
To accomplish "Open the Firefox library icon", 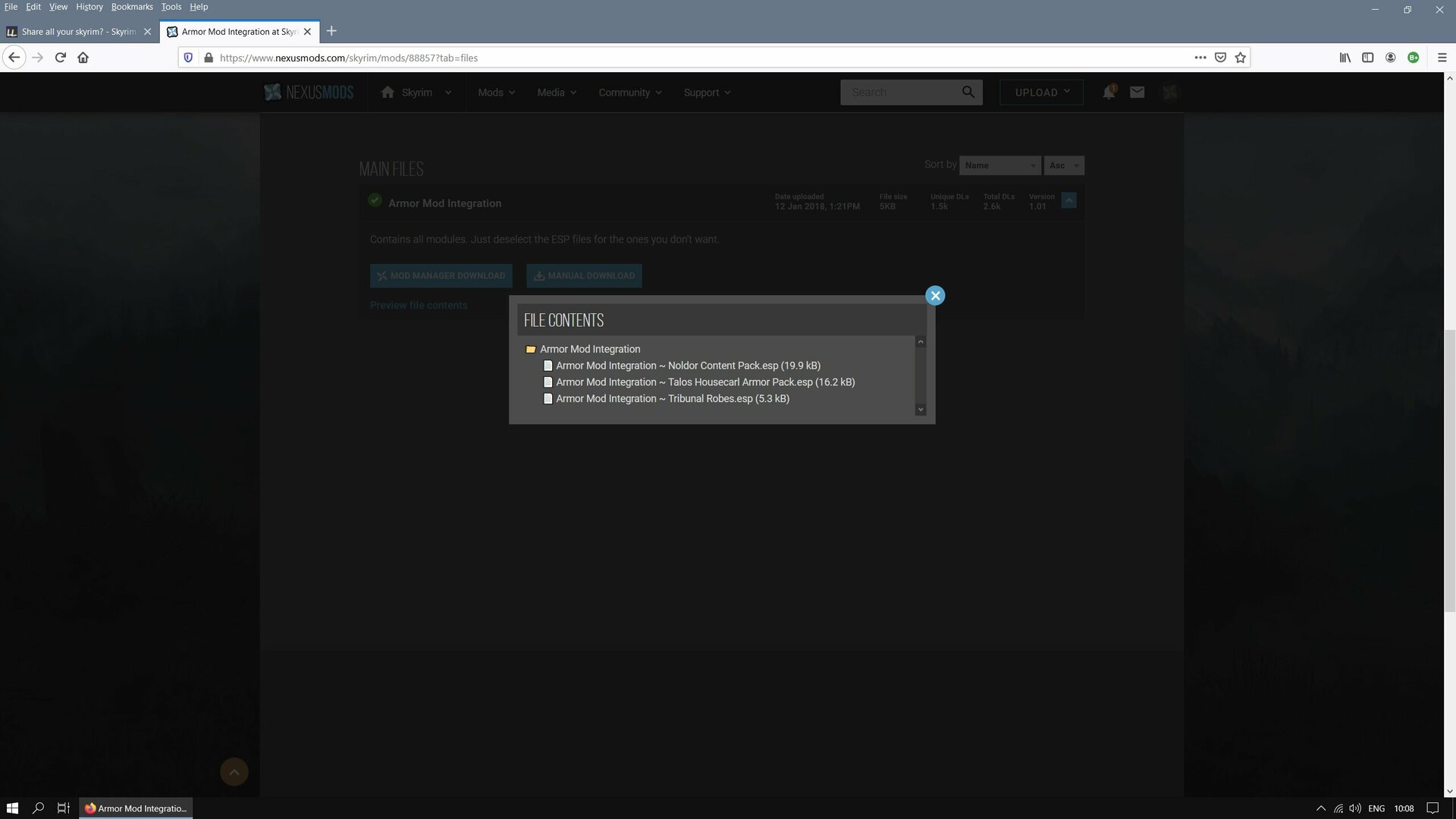I will click(1345, 58).
